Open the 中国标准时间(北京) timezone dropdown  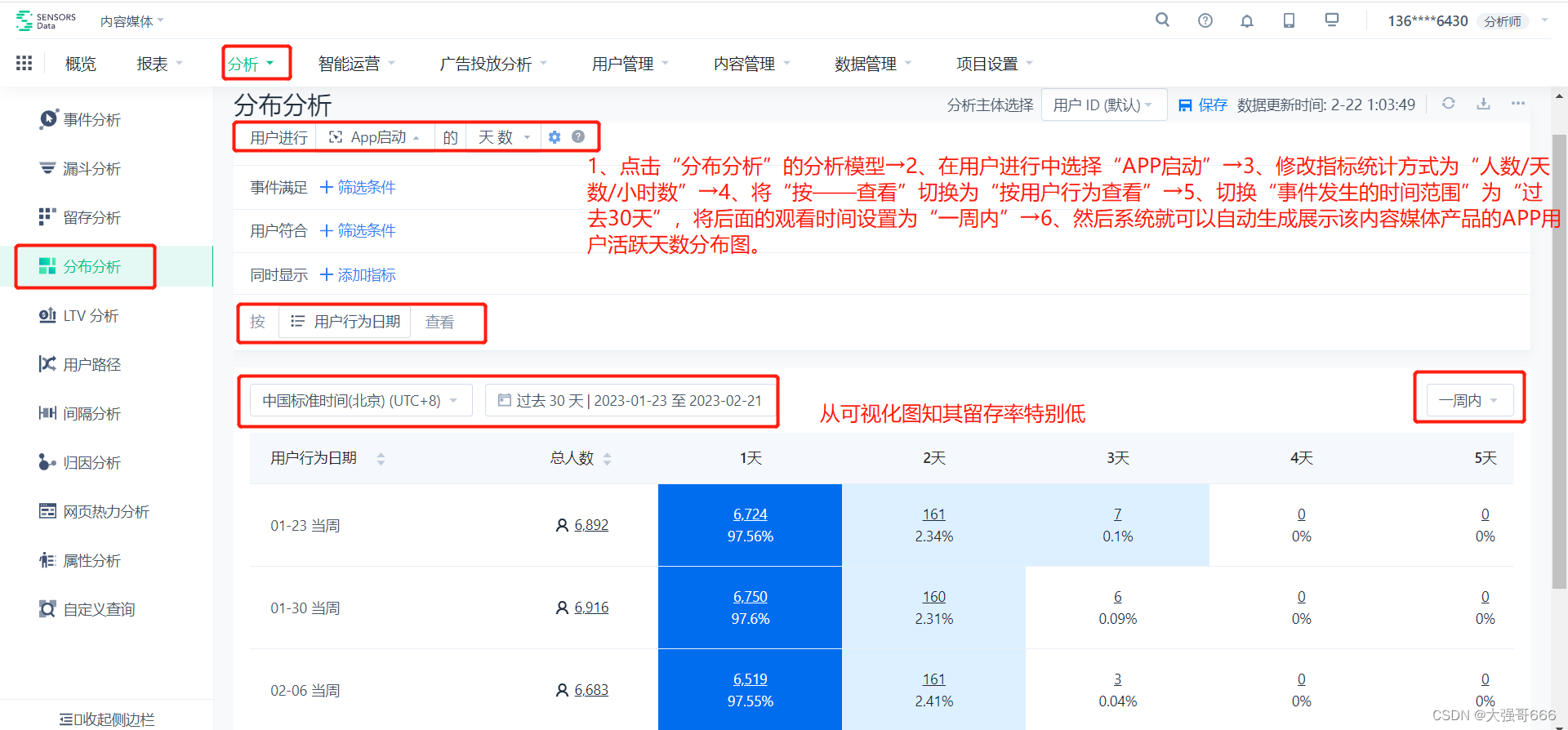[x=361, y=401]
